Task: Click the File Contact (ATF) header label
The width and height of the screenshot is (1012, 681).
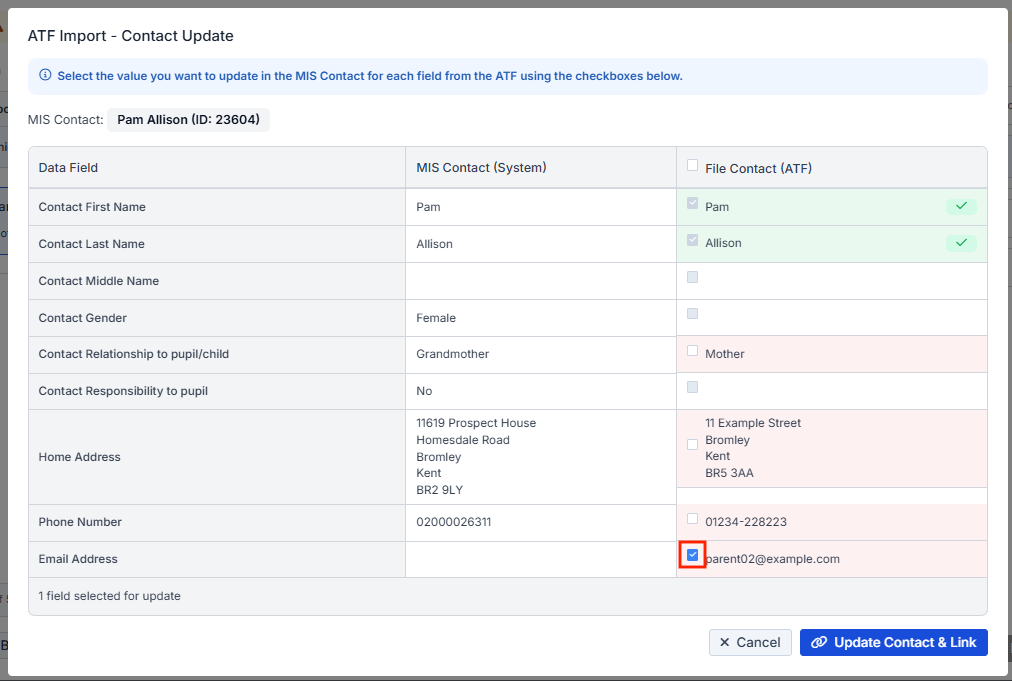Action: point(758,168)
